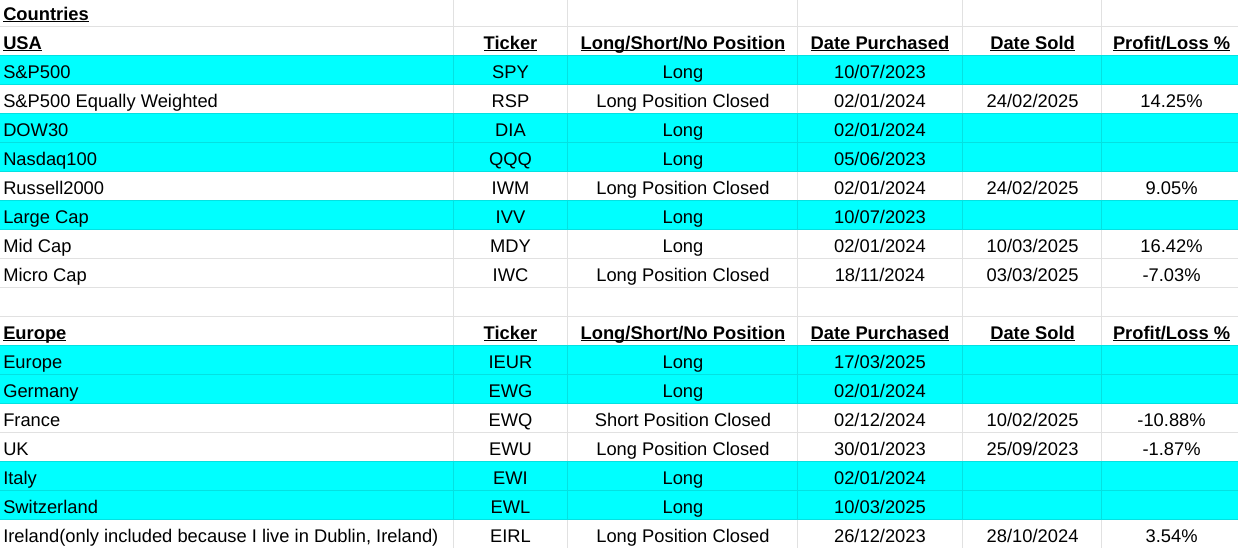
Task: Select the IEUR ticker cell
Action: [x=510, y=362]
